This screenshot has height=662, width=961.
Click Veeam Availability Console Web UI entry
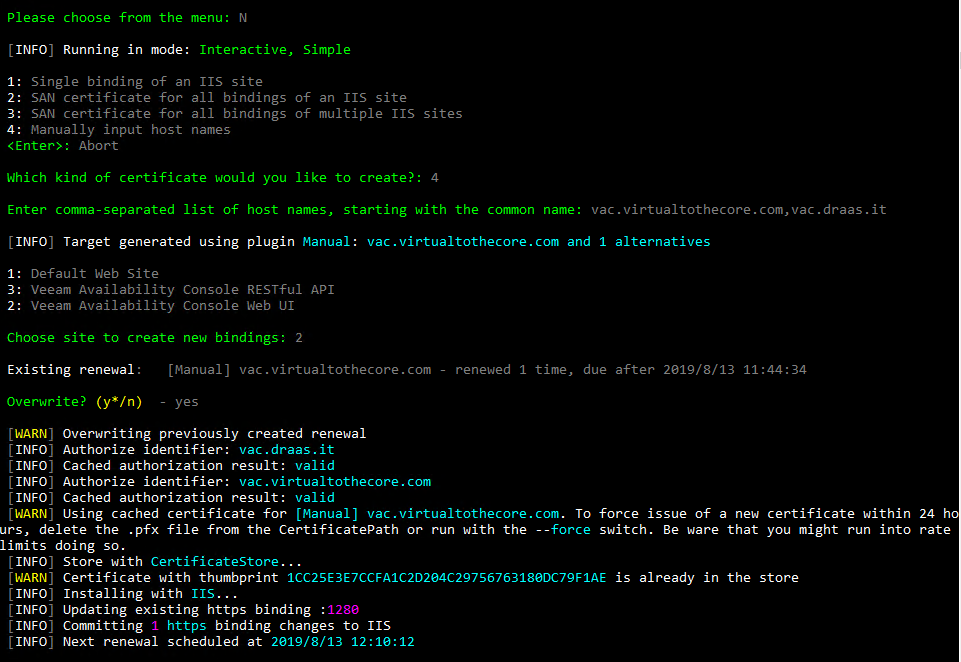point(151,305)
